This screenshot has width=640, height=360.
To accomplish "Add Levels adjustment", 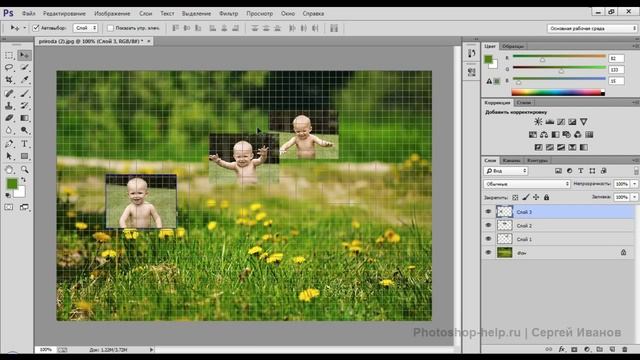I will [550, 122].
